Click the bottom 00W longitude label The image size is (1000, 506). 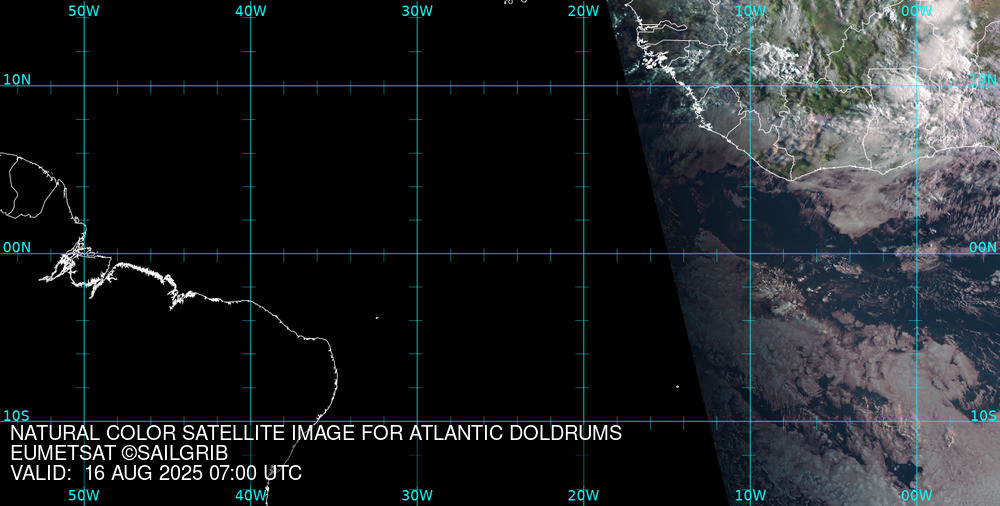[x=917, y=495]
